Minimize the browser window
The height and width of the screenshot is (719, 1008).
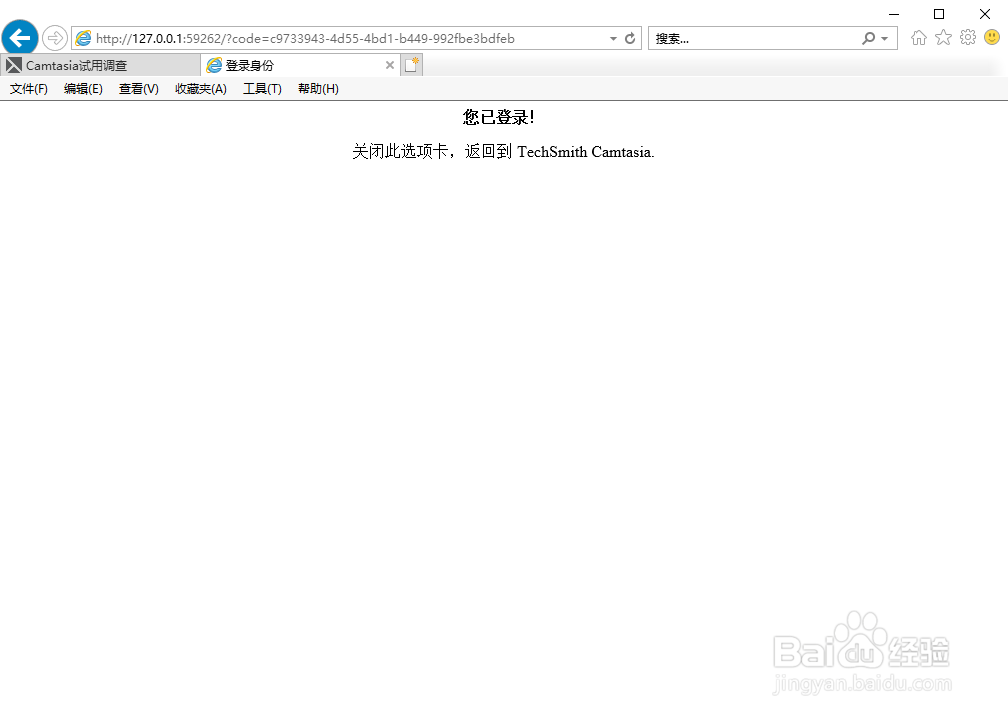tap(894, 14)
